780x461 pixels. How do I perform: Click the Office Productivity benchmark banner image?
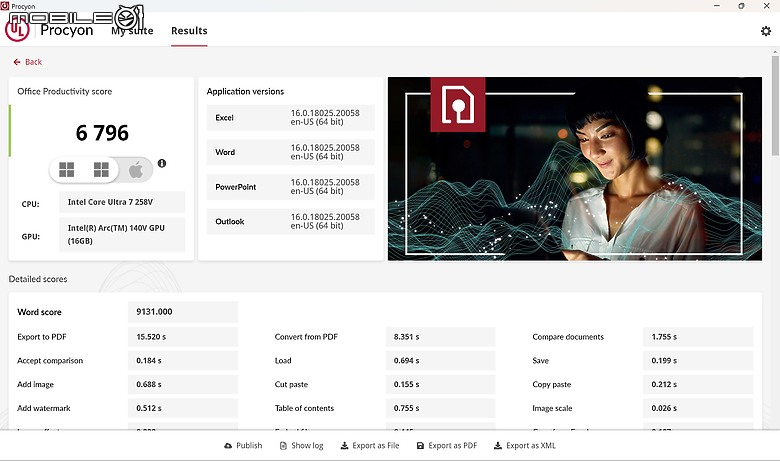tap(575, 169)
